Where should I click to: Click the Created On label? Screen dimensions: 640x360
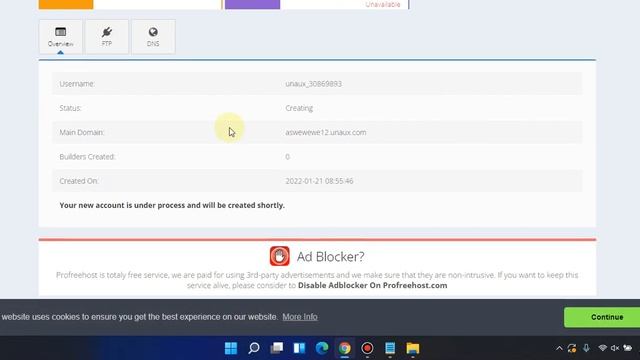pyautogui.click(x=79, y=181)
